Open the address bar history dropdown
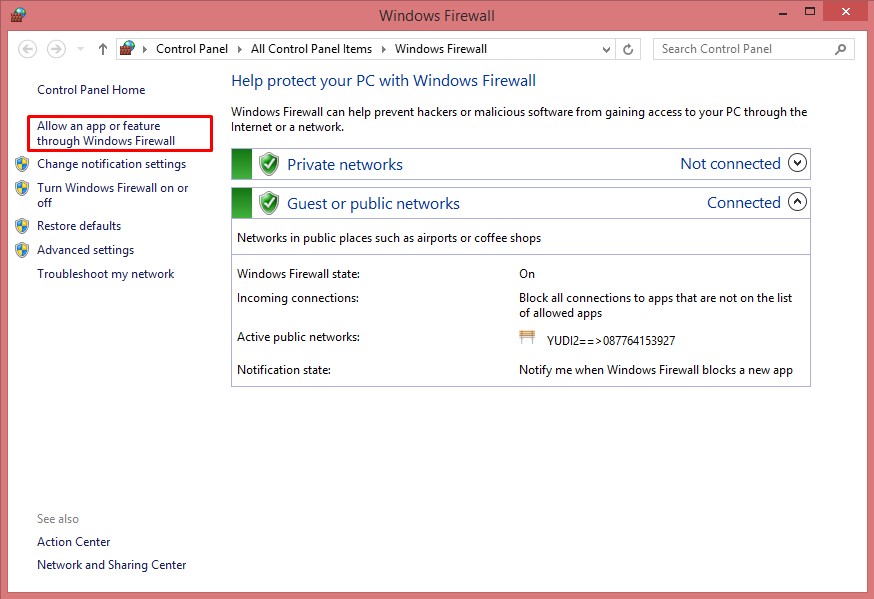 pos(606,50)
